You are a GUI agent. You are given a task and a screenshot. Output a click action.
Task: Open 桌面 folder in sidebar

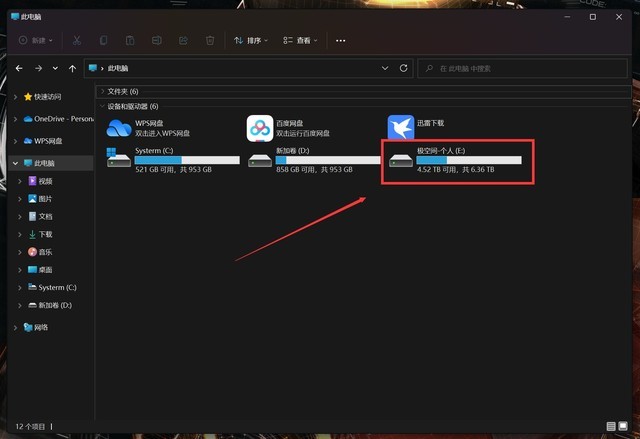(40, 270)
